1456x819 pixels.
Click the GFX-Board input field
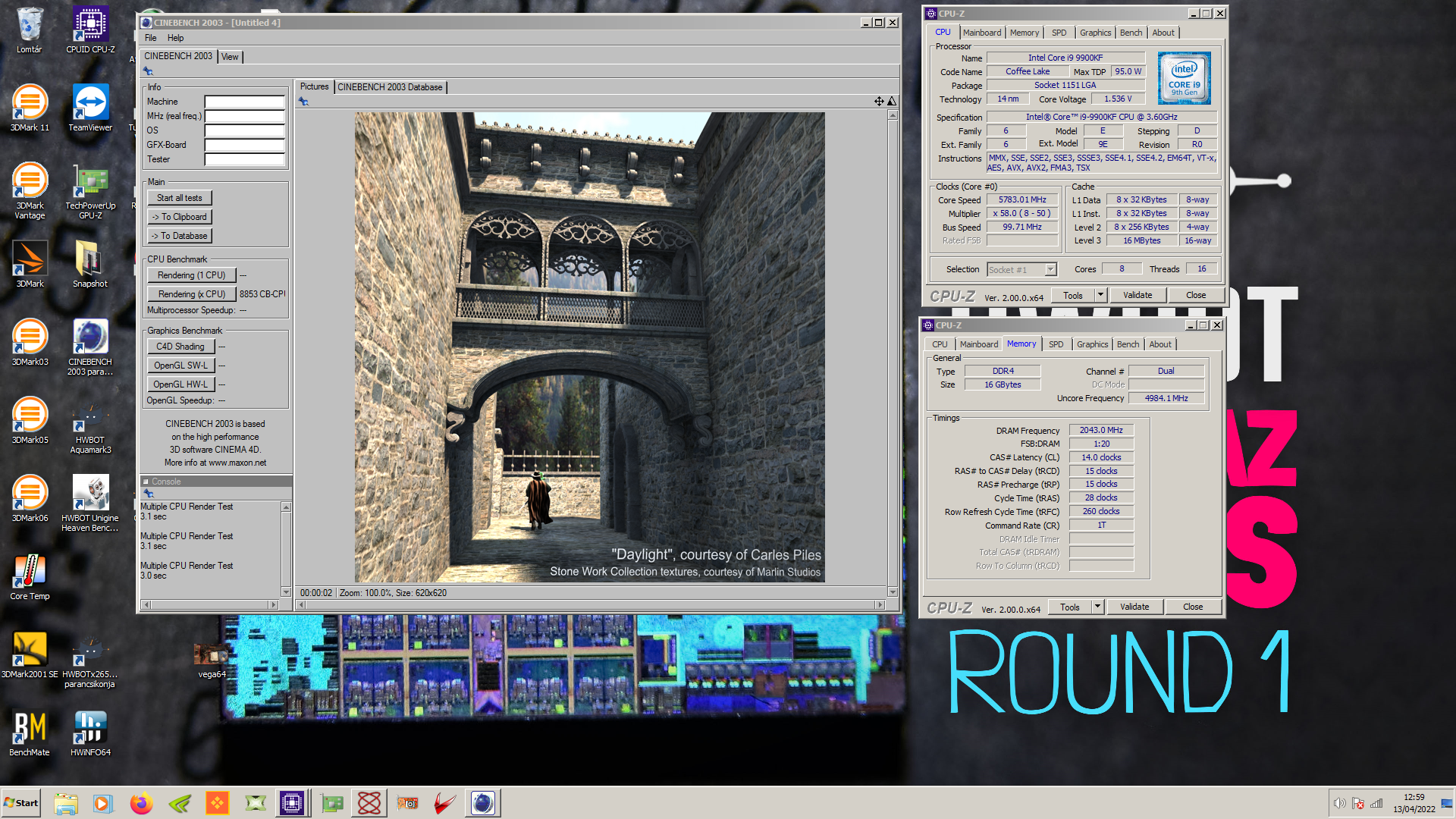(245, 145)
